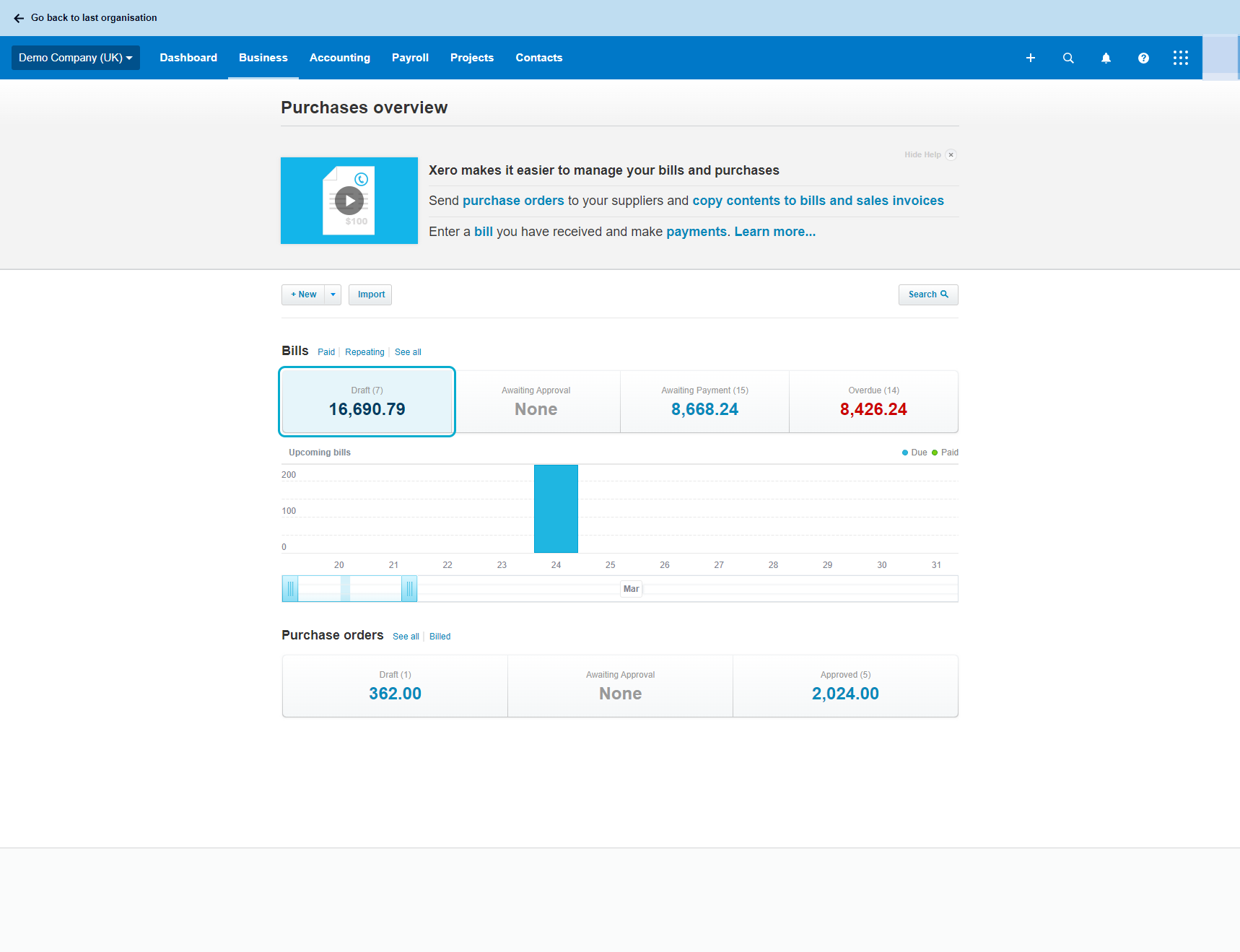
Task: Grab the left handle of the chart range slider
Action: tap(290, 589)
